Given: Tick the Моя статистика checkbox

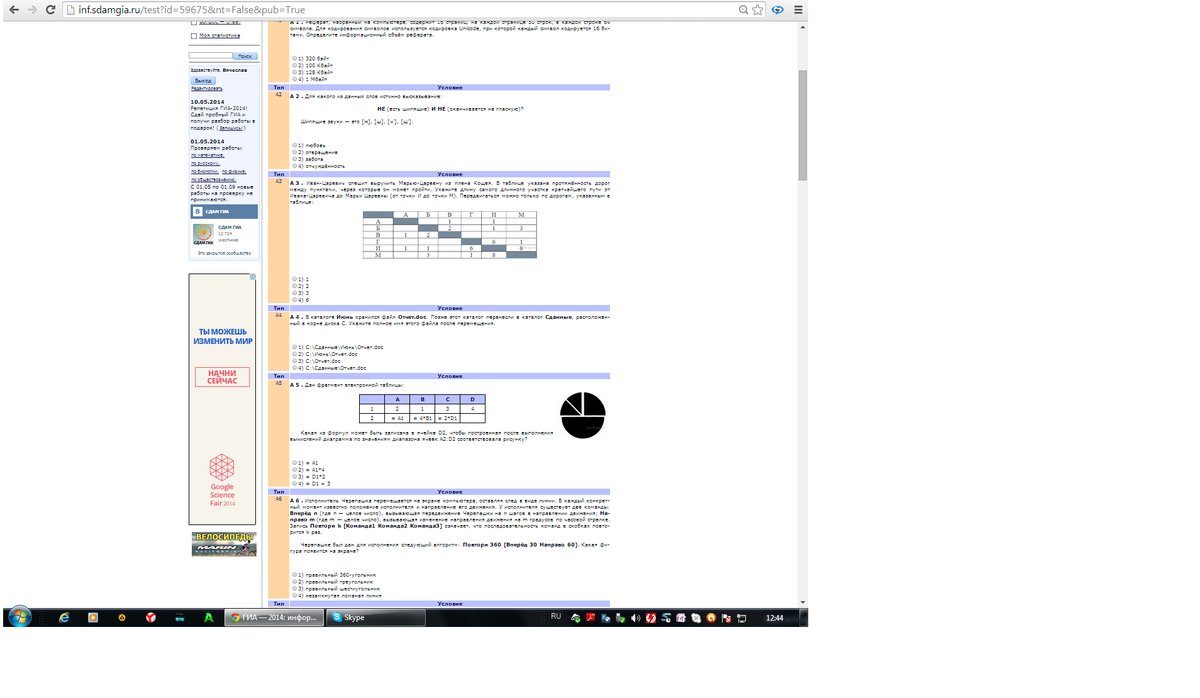Looking at the screenshot, I should [194, 36].
